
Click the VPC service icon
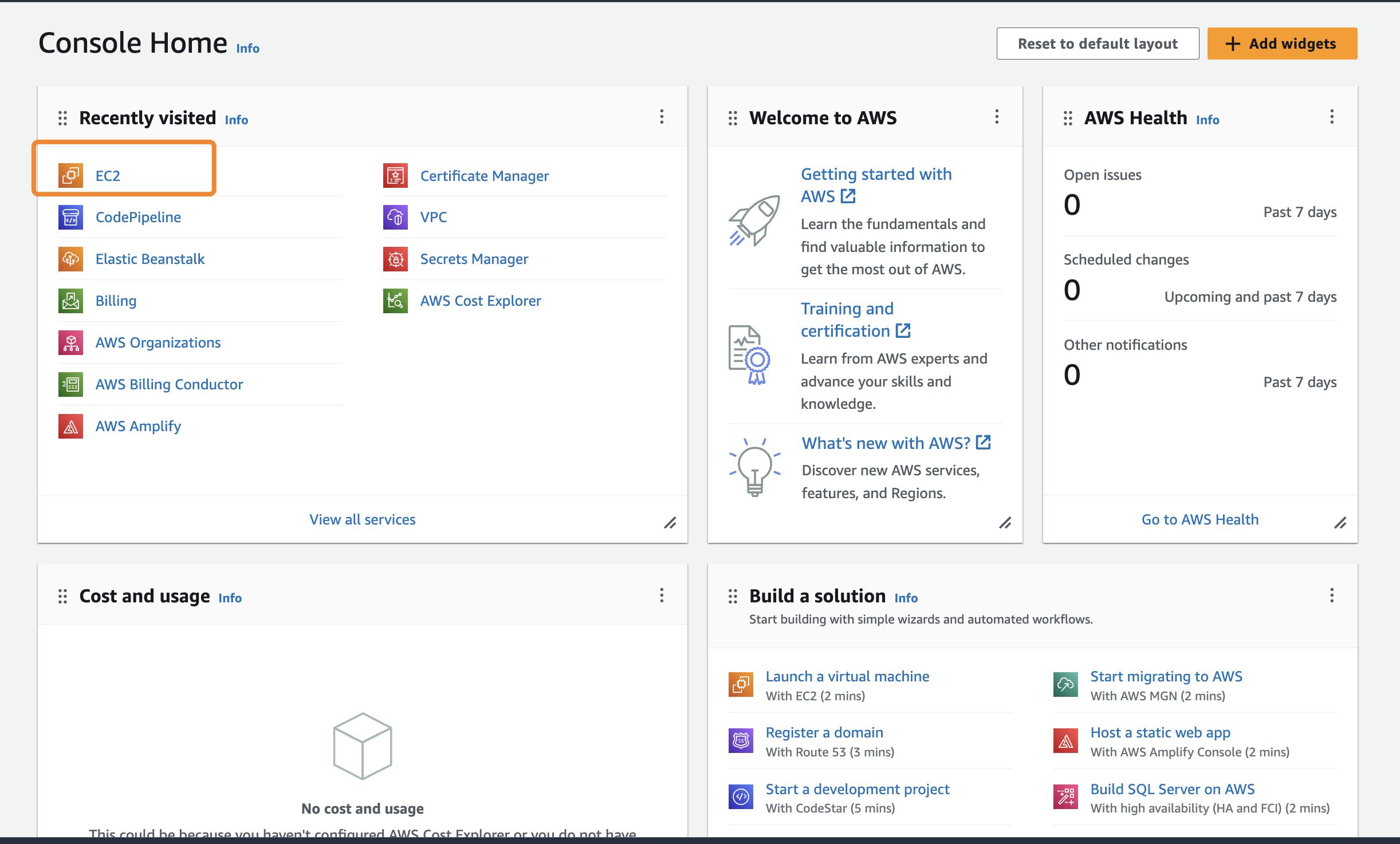395,217
